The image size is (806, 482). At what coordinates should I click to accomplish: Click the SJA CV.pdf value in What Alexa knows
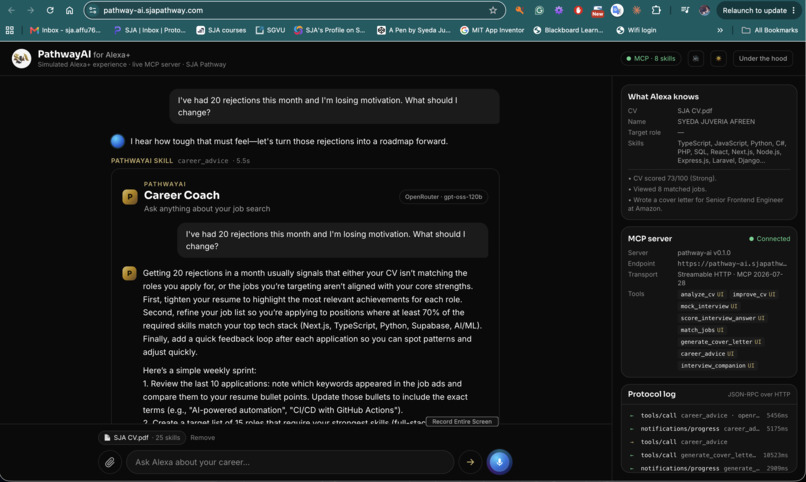pyautogui.click(x=694, y=111)
